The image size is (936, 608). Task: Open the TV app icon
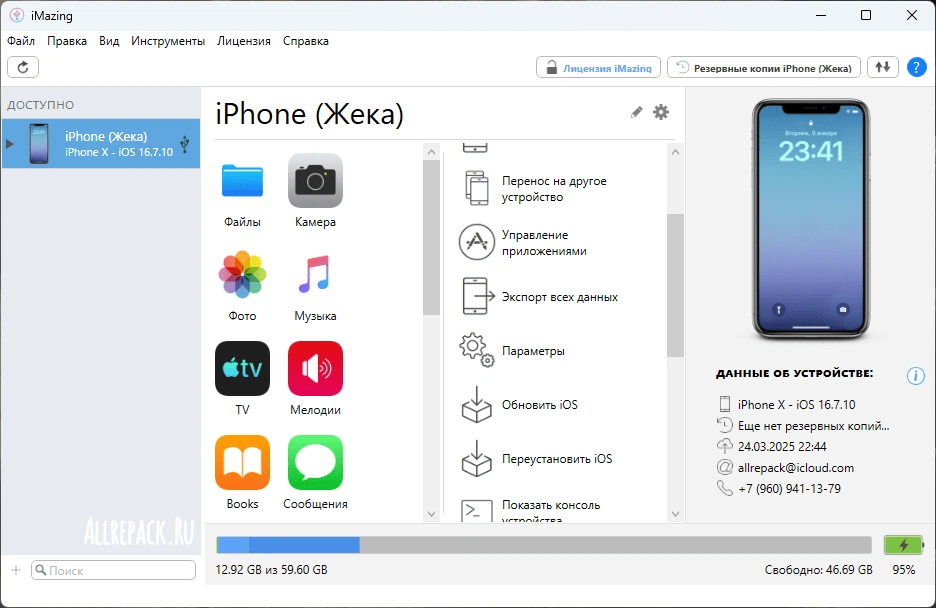[242, 368]
